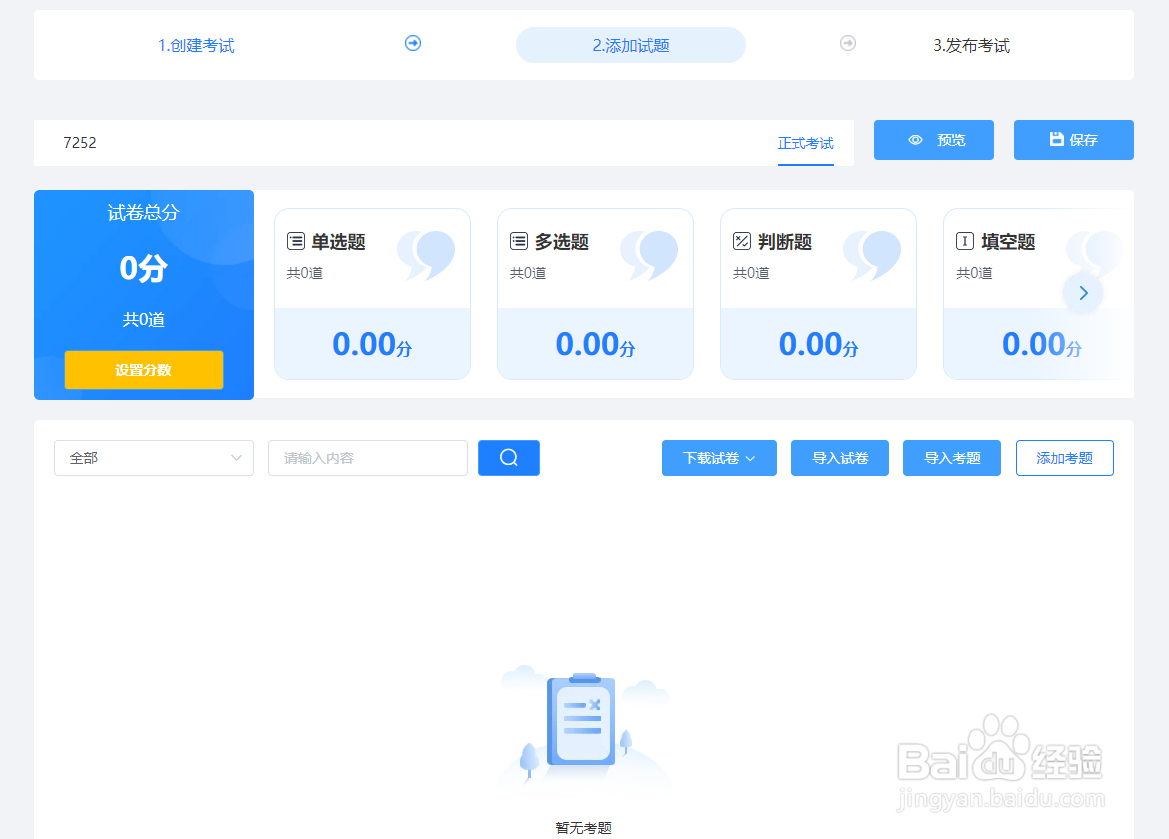1169x839 pixels.
Task: Click the 单选题 single-choice question icon
Action: [x=296, y=240]
